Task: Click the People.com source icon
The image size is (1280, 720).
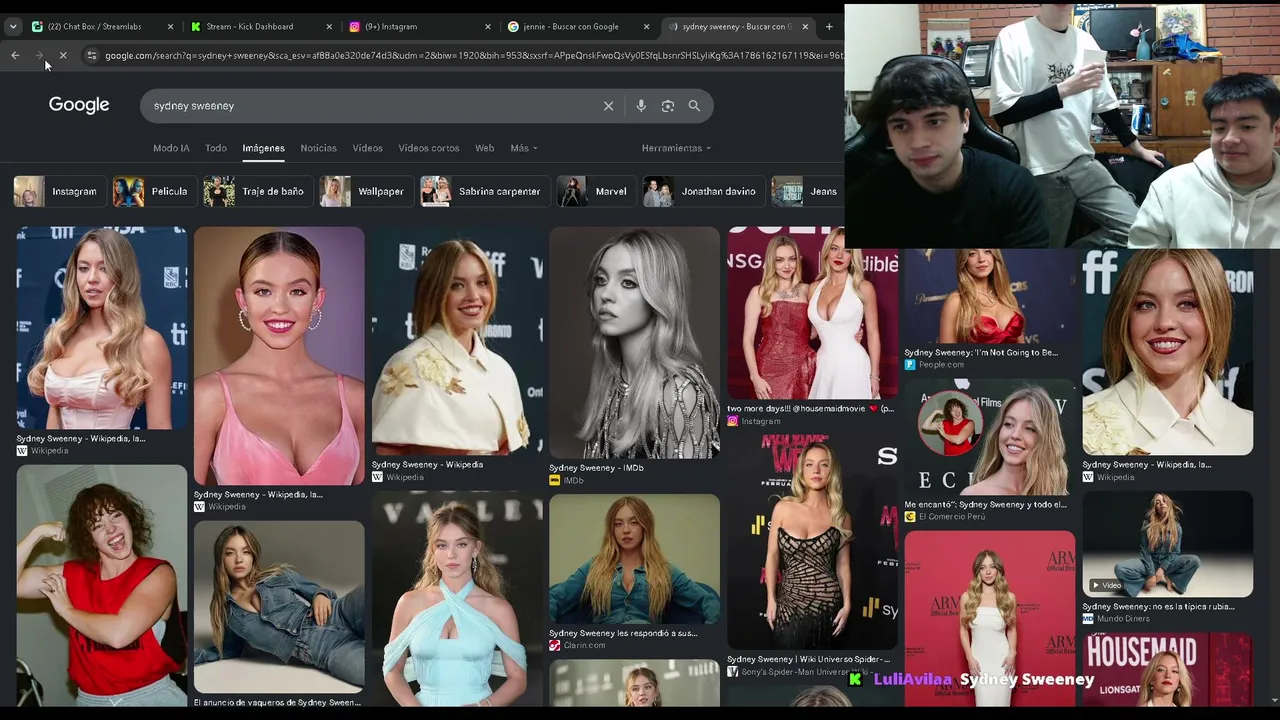Action: click(910, 365)
